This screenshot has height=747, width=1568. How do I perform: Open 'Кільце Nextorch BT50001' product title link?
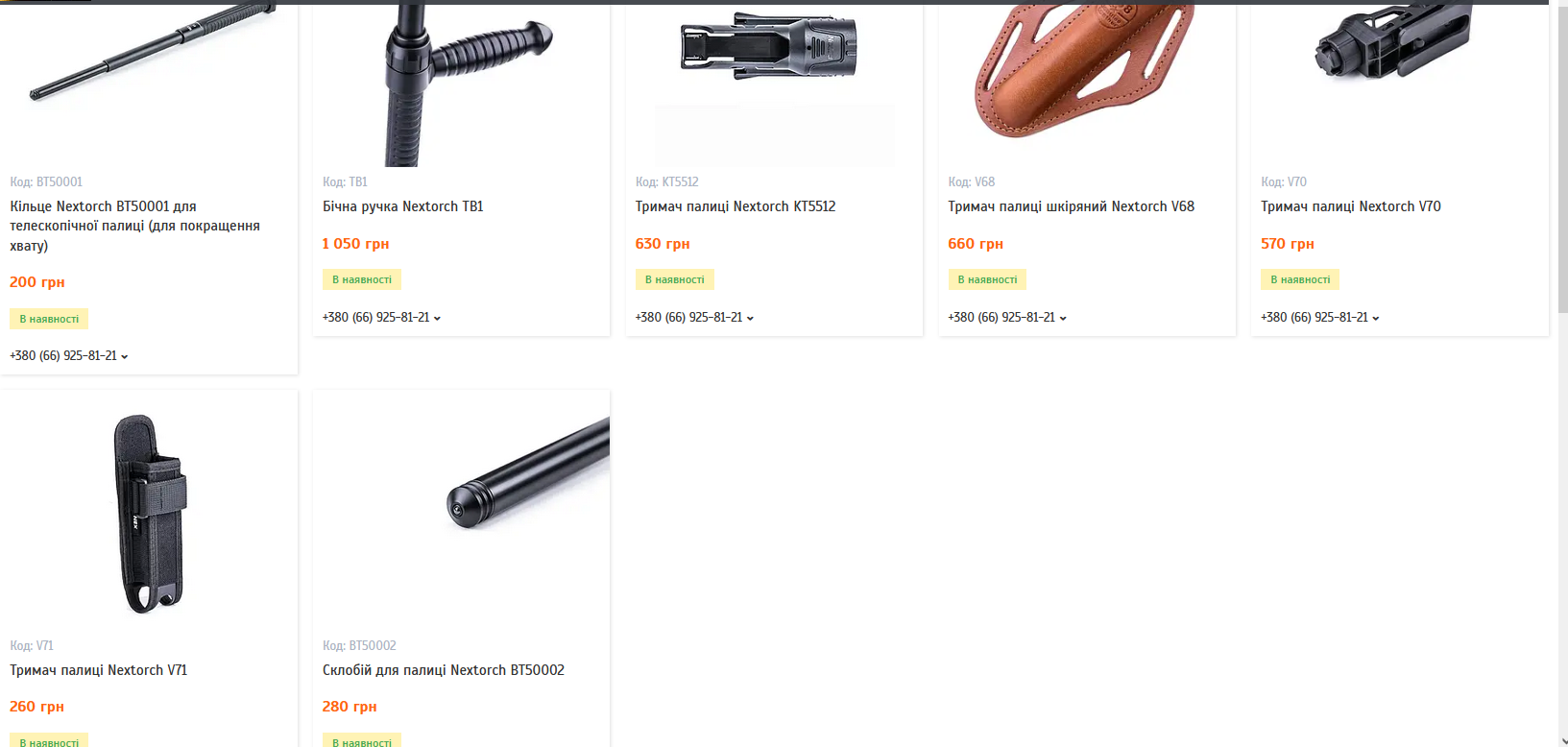point(134,226)
